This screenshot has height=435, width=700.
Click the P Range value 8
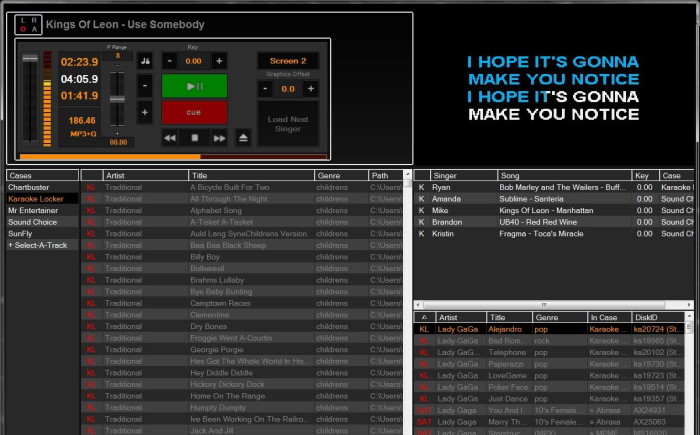117,56
